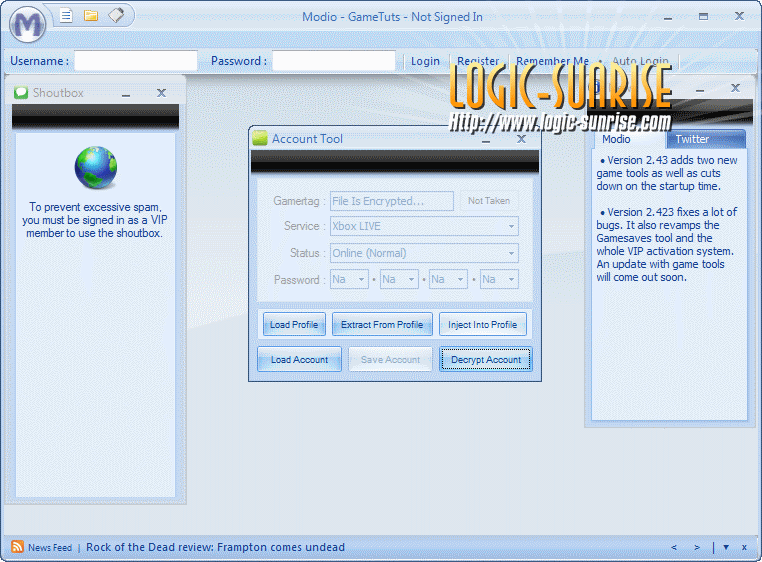Open the second Password Na dropdown
Image resolution: width=762 pixels, height=562 pixels.
tap(411, 280)
